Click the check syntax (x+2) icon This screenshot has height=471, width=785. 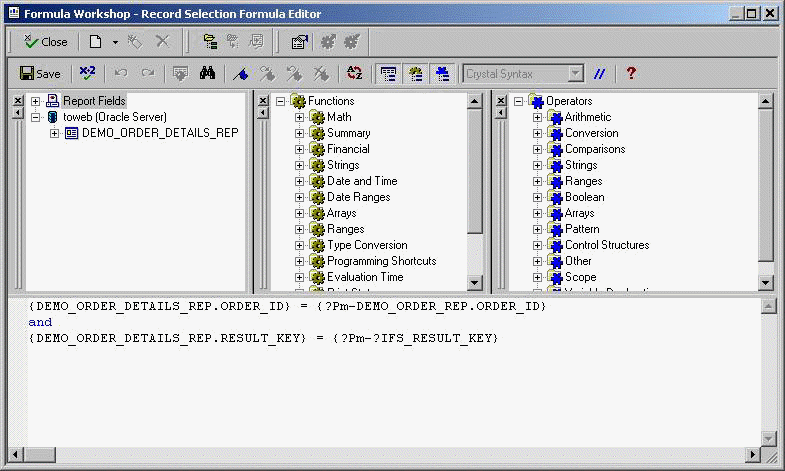tap(87, 73)
